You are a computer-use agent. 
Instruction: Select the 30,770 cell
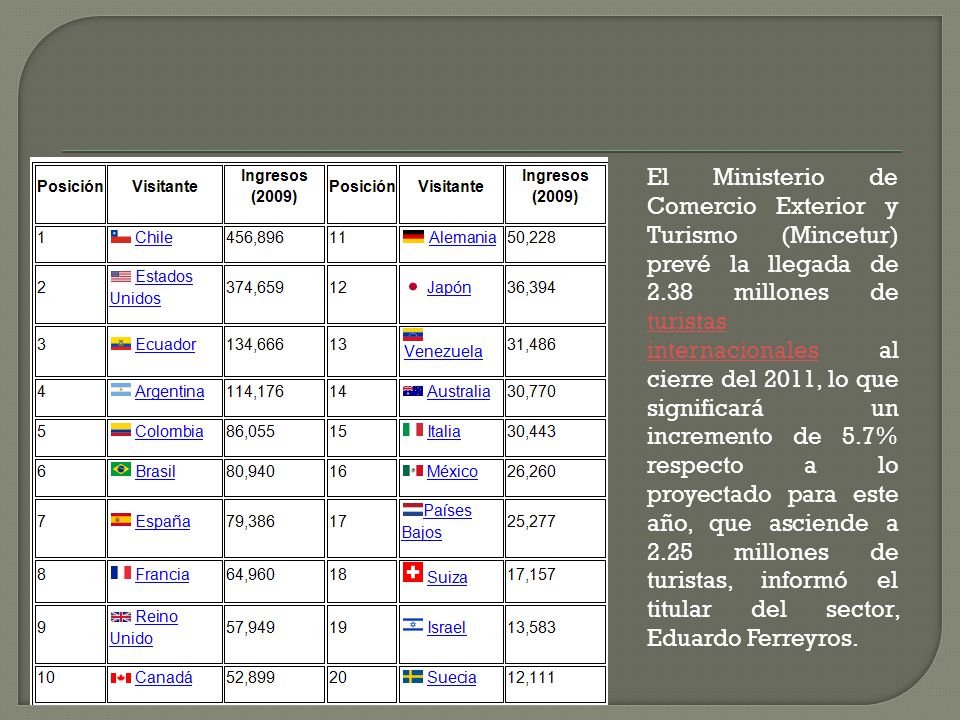[555, 398]
